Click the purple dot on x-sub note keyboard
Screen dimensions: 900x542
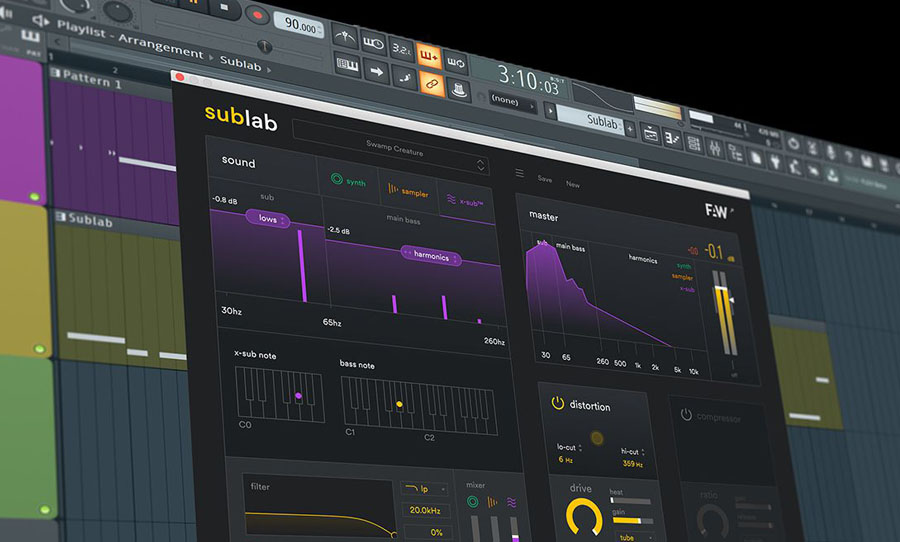[298, 396]
